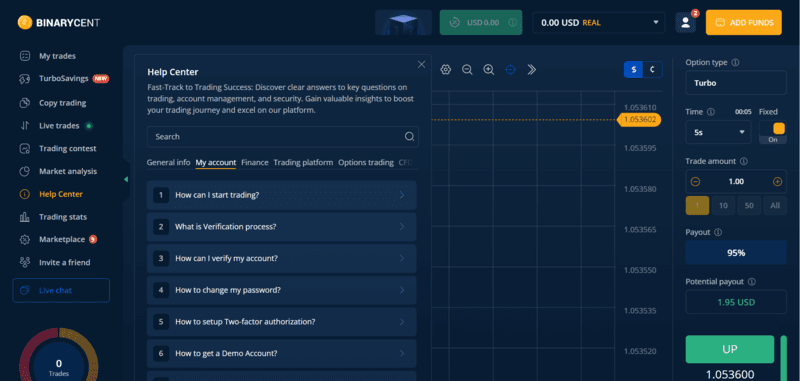Click Option type info icon
Screen dimensions: 800x381
pyautogui.click(x=735, y=63)
